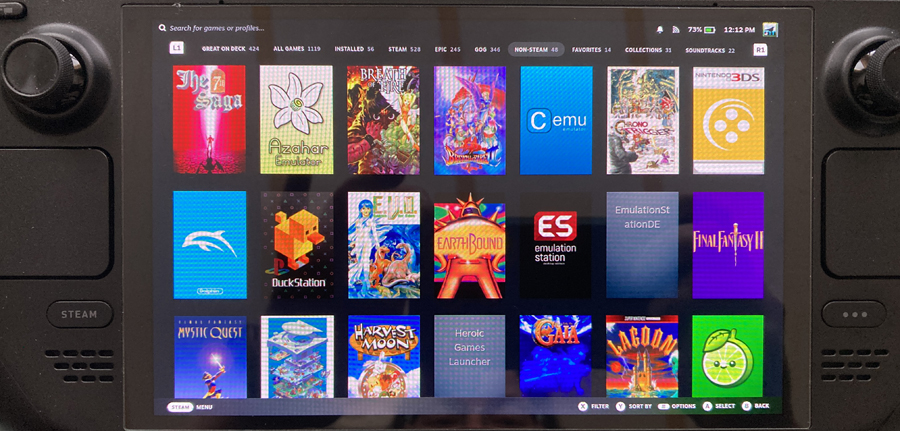Switch to the Great on Deck tab
Screen dimensions: 900x431
(230, 48)
